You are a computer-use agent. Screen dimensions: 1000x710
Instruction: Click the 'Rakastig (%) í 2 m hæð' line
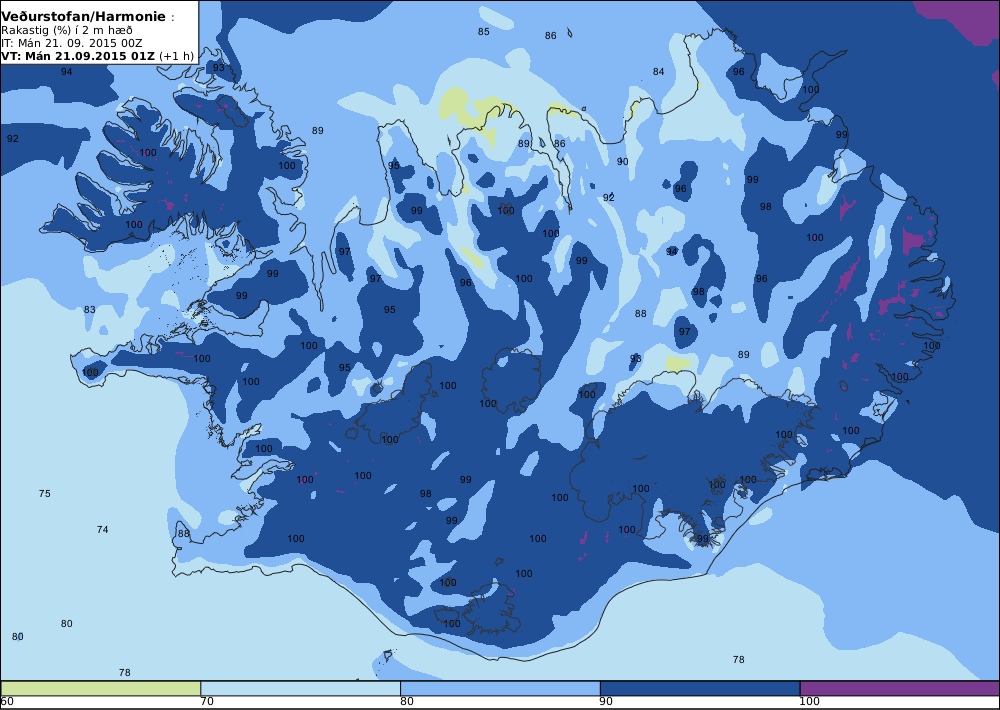click(x=67, y=31)
